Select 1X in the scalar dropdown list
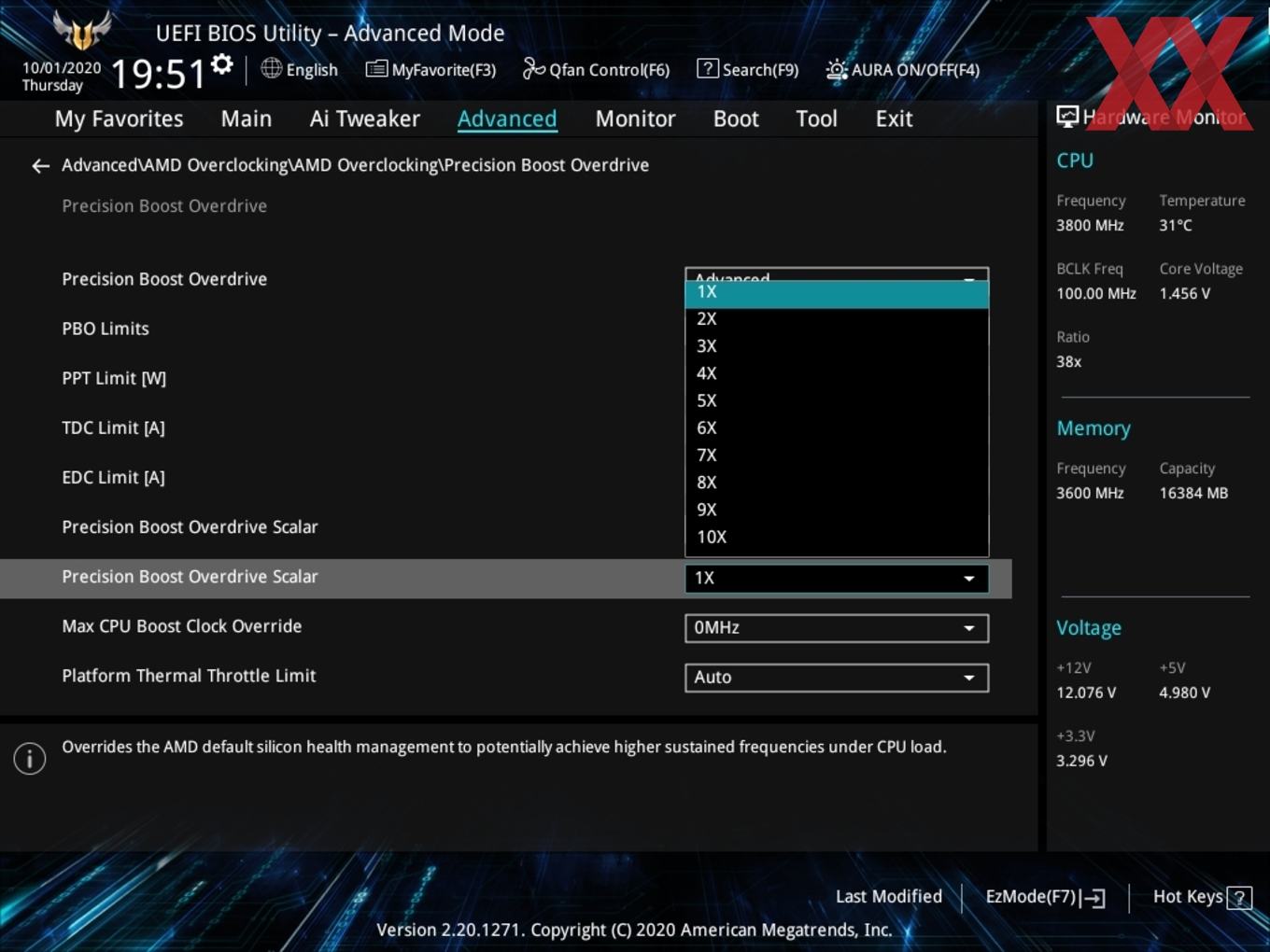The image size is (1270, 952). pyautogui.click(x=837, y=293)
